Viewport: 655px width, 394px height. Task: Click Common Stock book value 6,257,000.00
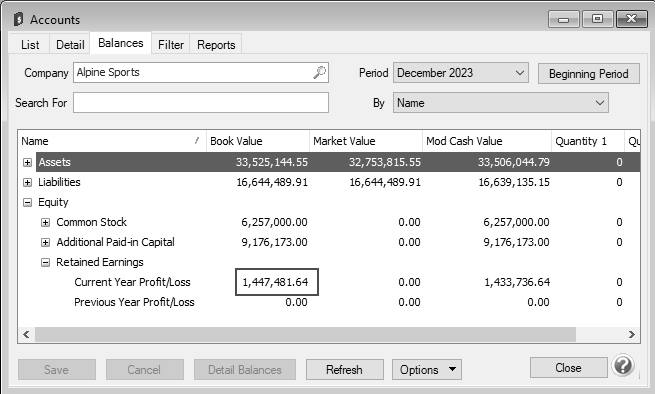click(x=274, y=222)
